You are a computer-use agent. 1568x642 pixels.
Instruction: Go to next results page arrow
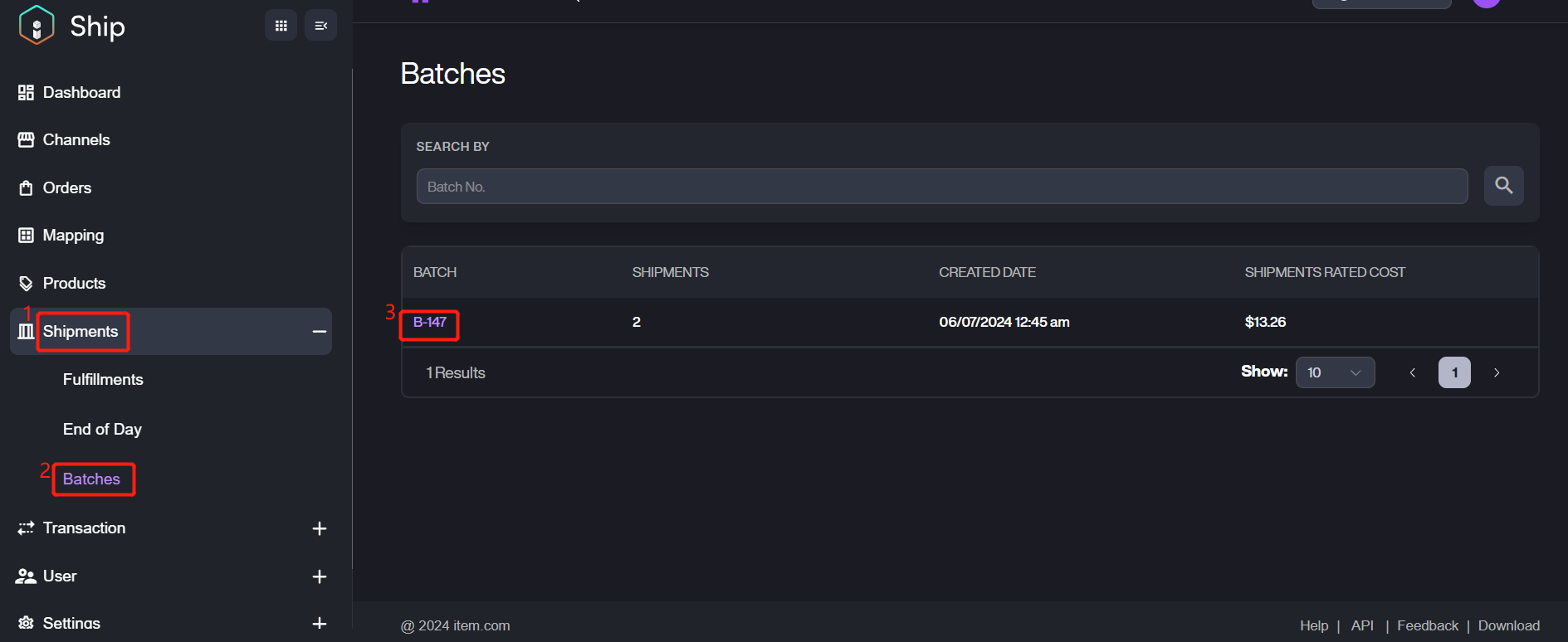tap(1497, 372)
